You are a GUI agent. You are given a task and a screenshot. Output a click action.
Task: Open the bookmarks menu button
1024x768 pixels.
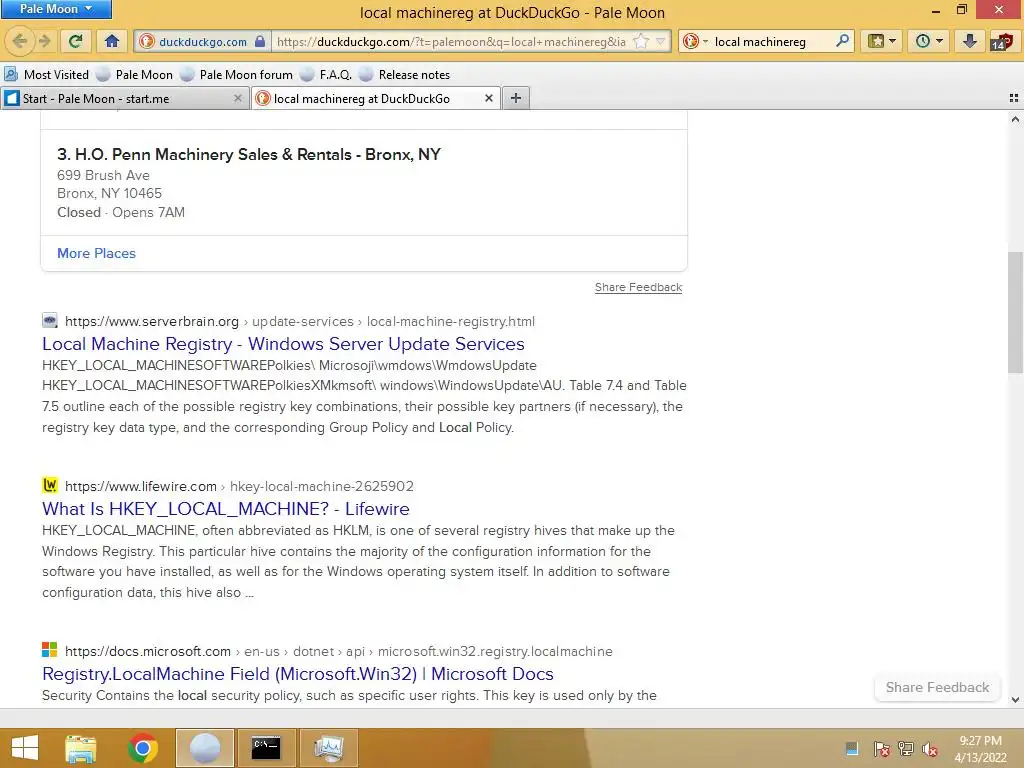click(881, 41)
